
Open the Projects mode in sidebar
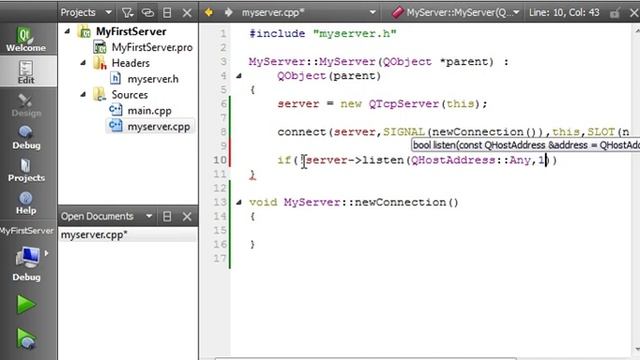(x=26, y=170)
